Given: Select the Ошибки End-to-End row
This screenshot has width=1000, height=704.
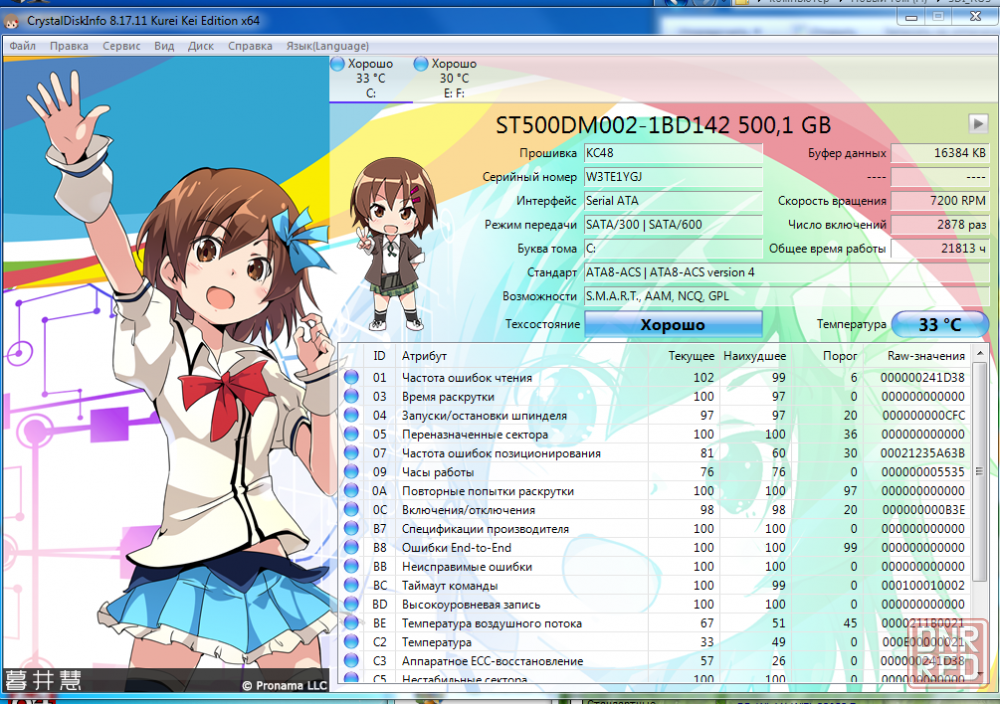Looking at the screenshot, I should (x=655, y=547).
